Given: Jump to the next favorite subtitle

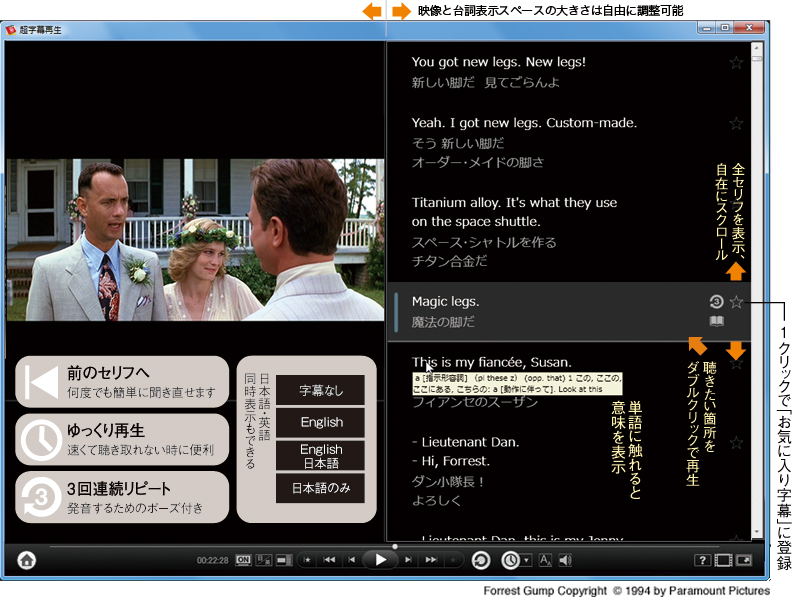Looking at the screenshot, I should pyautogui.click(x=453, y=560).
